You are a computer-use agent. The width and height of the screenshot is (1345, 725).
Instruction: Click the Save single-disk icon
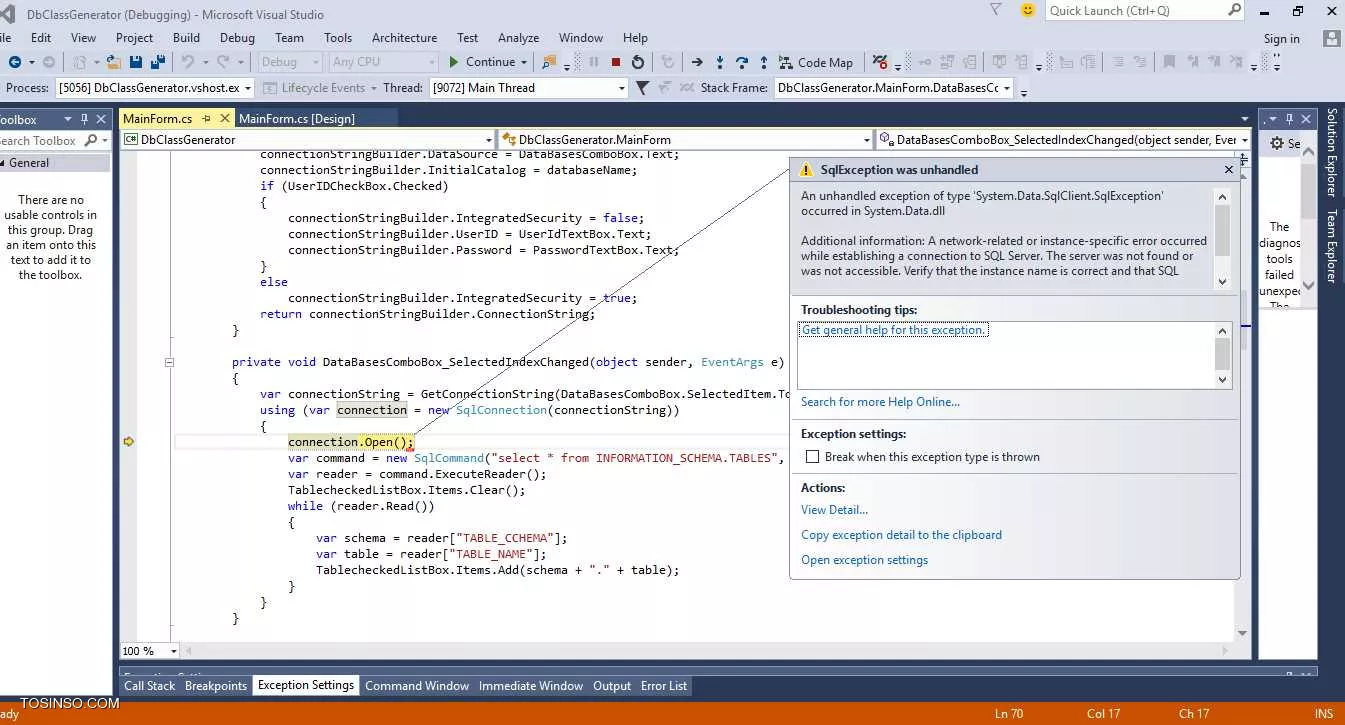[135, 62]
